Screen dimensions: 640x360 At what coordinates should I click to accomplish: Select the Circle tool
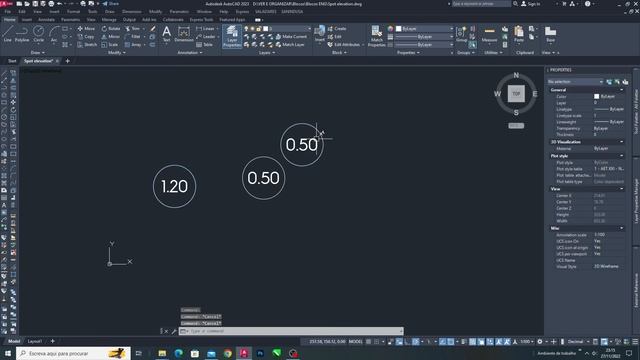[38, 33]
